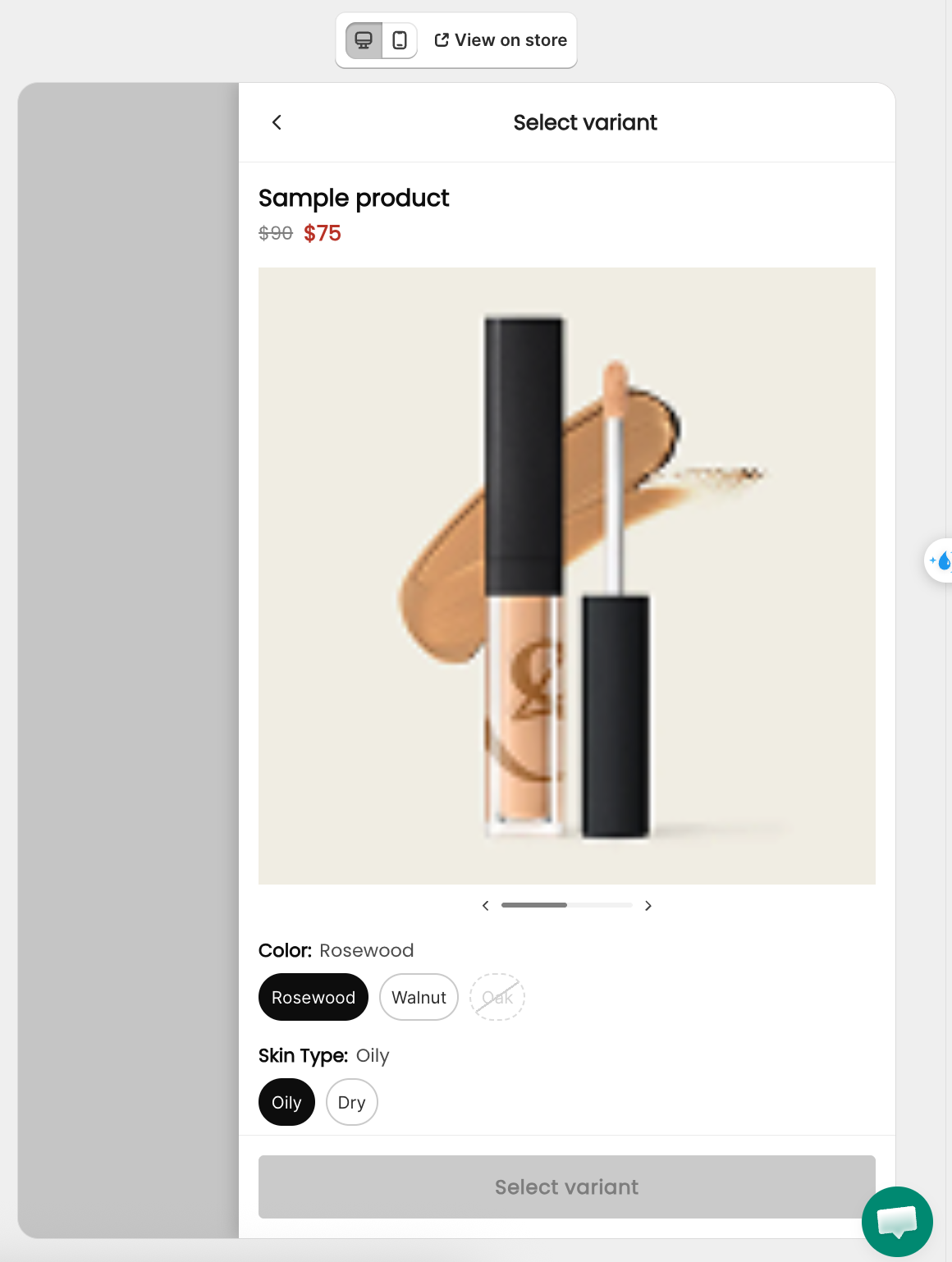Image resolution: width=952 pixels, height=1262 pixels.
Task: Show next product image
Action: point(648,905)
